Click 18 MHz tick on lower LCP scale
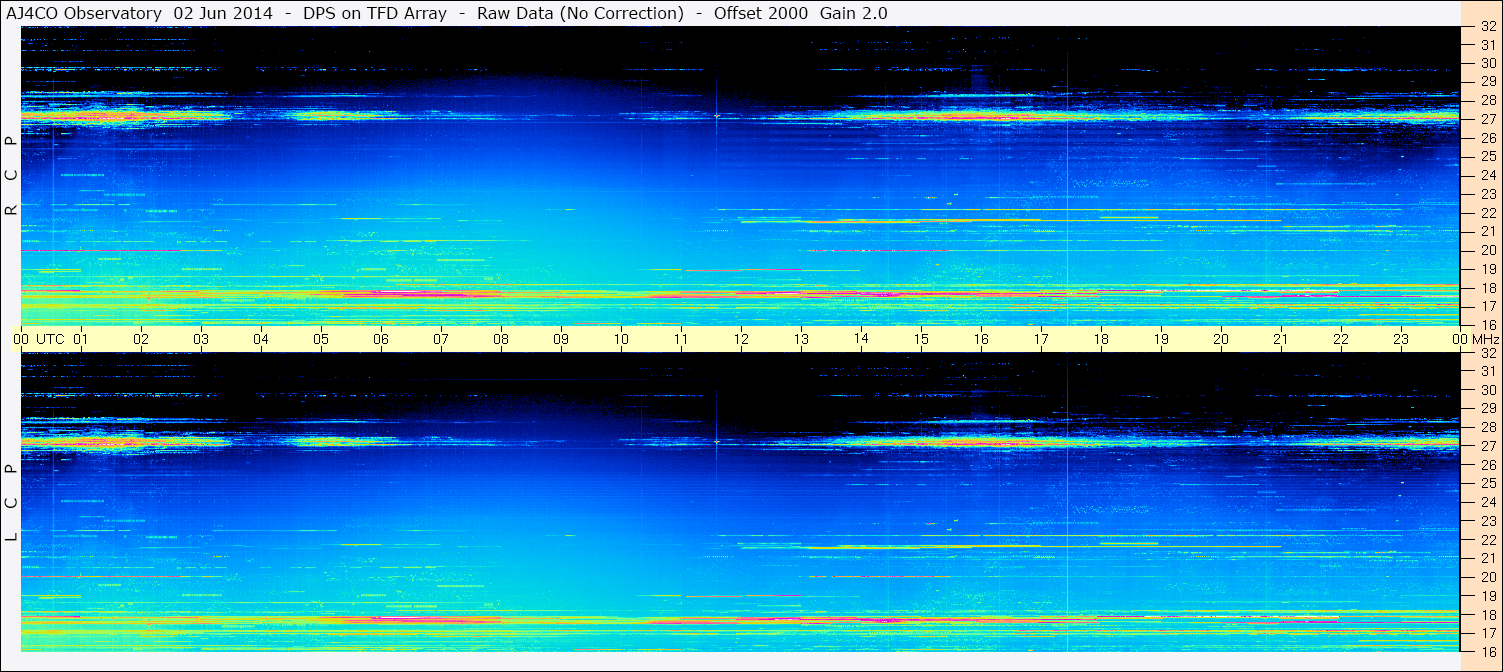The height and width of the screenshot is (672, 1503). click(1487, 615)
